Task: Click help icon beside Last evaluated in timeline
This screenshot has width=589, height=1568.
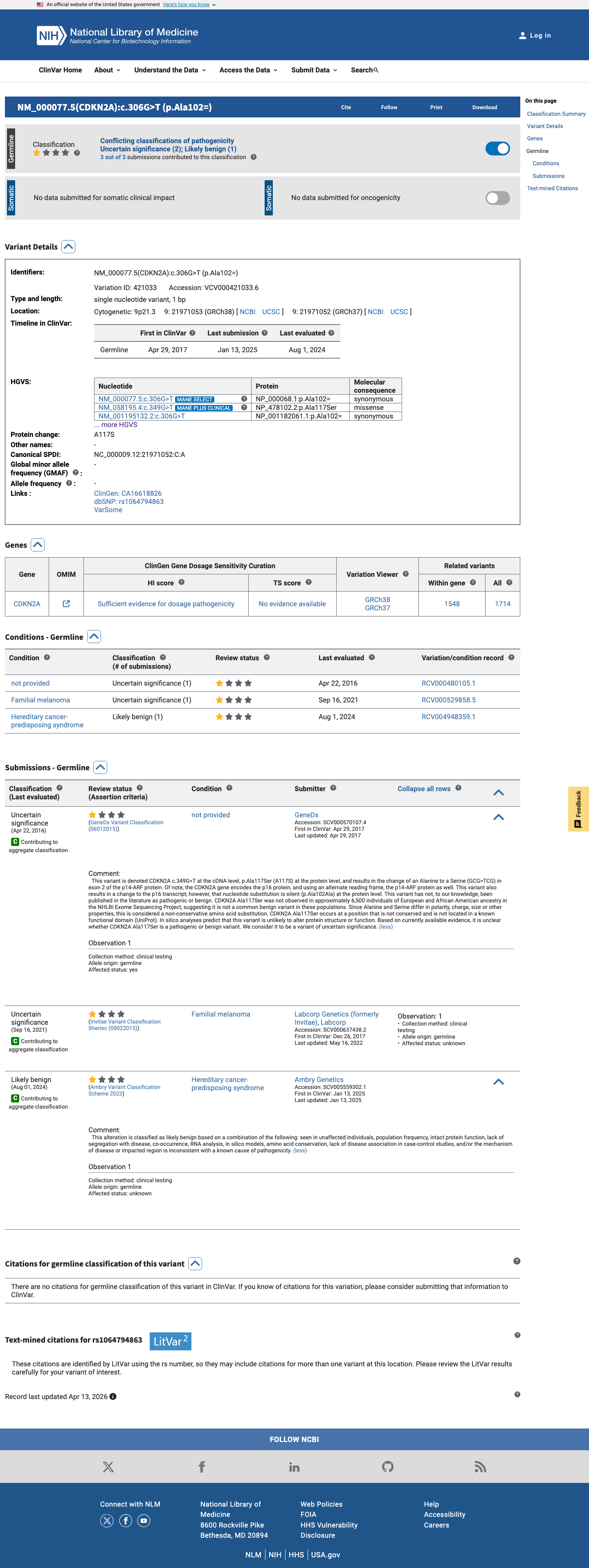Action: 331,333
